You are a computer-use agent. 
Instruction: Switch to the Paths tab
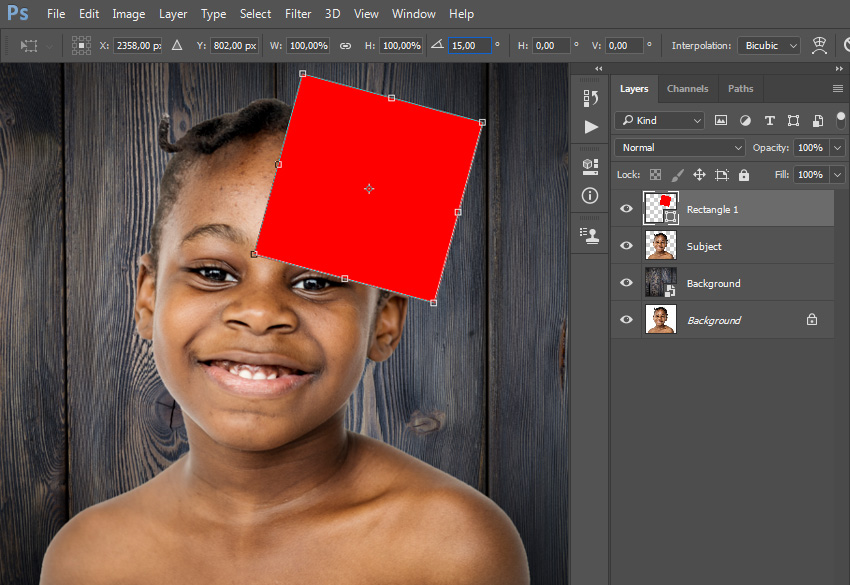pyautogui.click(x=740, y=88)
